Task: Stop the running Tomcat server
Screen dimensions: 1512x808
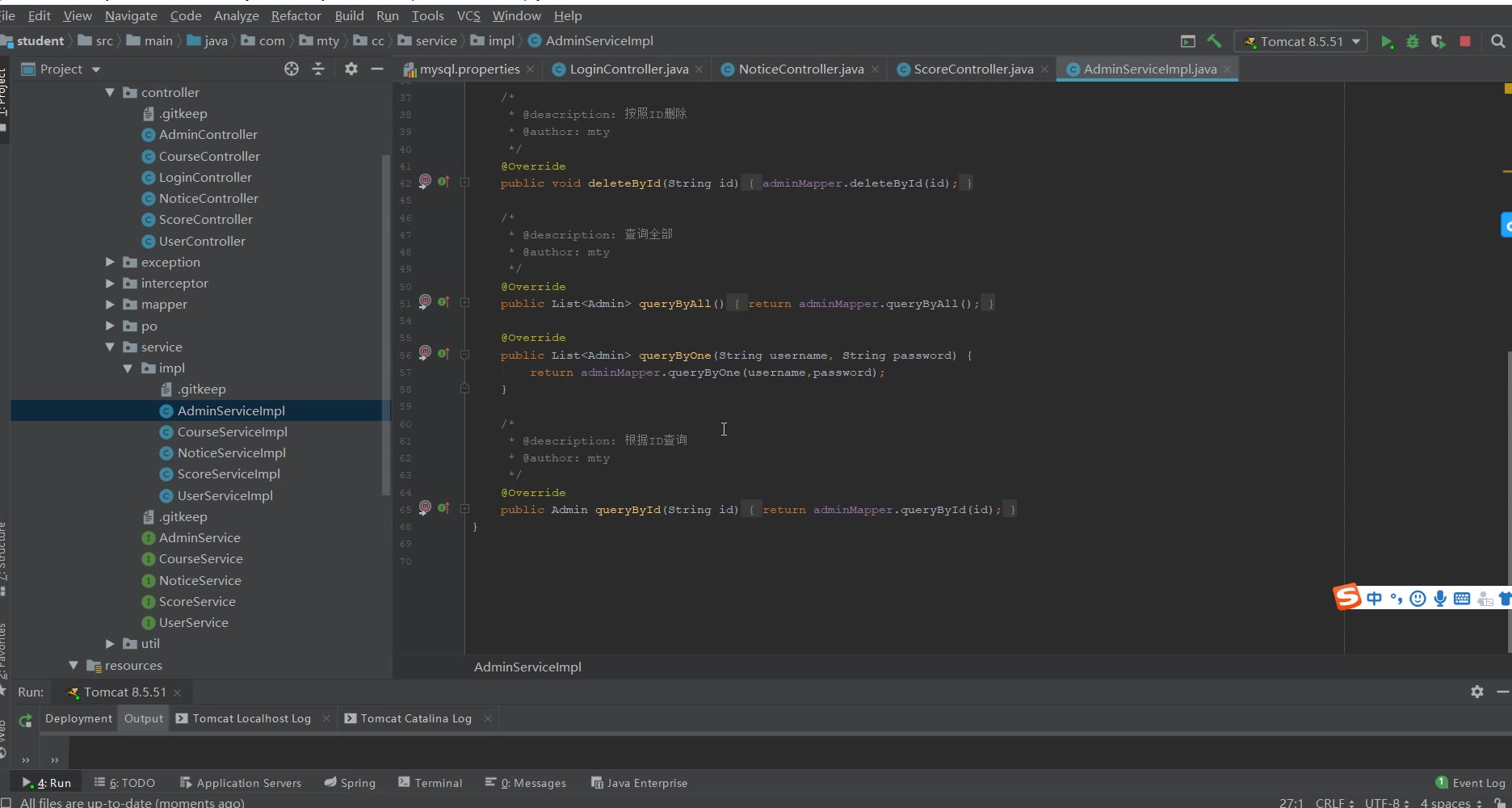Action: pyautogui.click(x=1465, y=41)
